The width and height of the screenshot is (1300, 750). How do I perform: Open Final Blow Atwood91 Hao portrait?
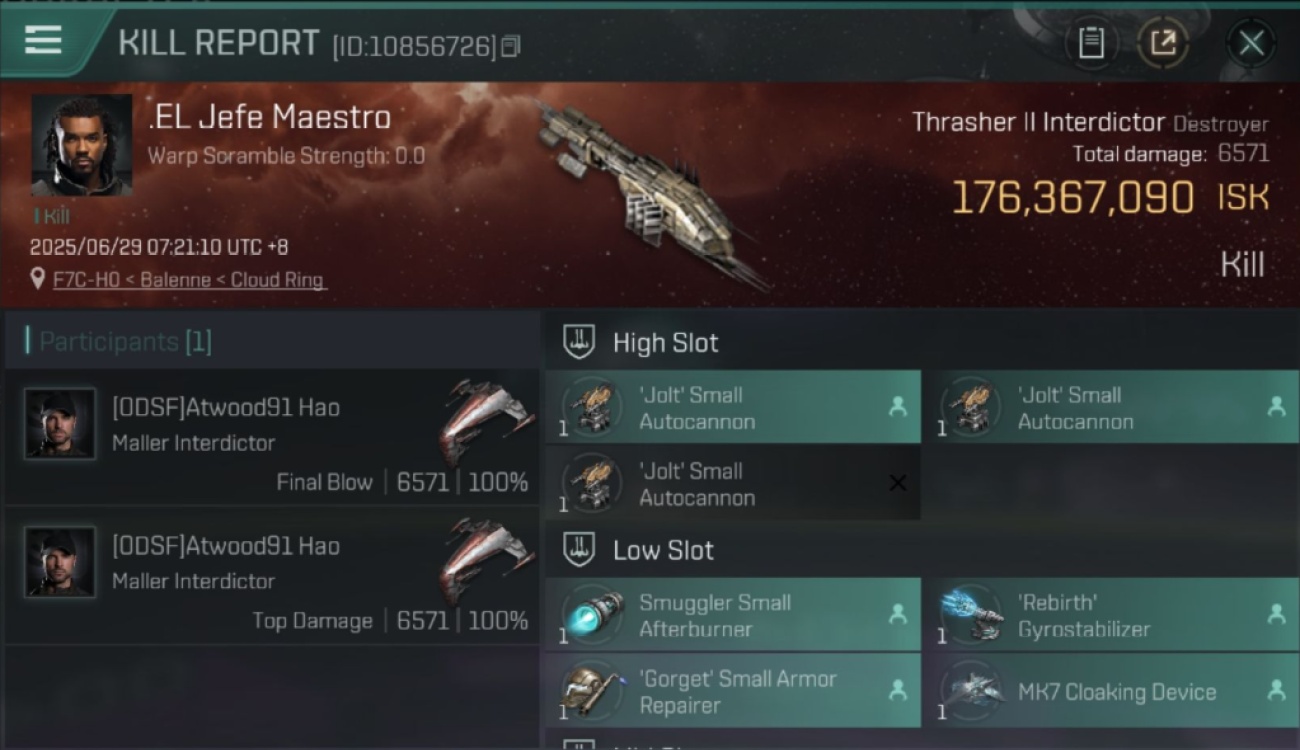(60, 424)
